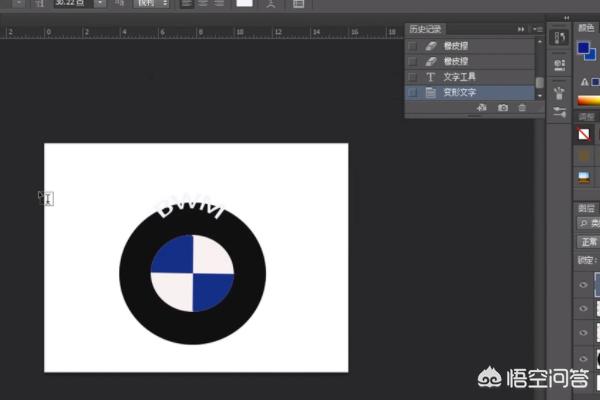Click the right align text button
This screenshot has width=600, height=400.
click(219, 3)
